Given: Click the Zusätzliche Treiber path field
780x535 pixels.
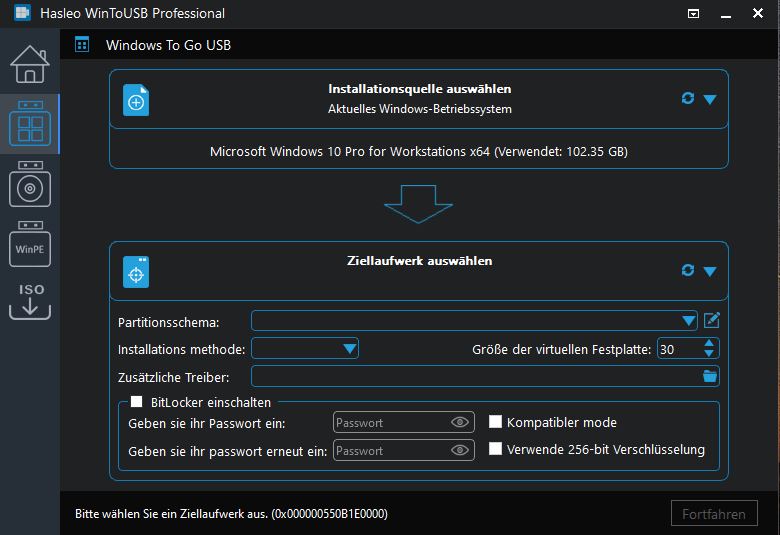Looking at the screenshot, I should [x=476, y=376].
